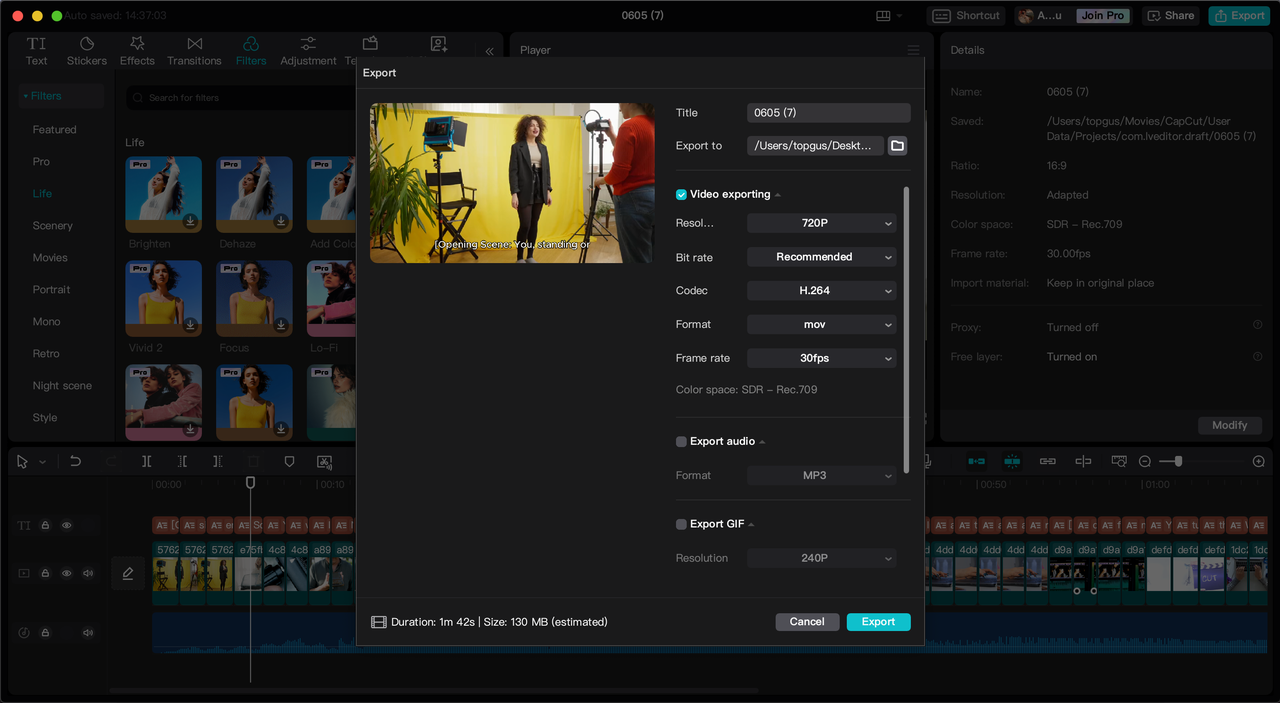This screenshot has height=703, width=1280.
Task: Click the delete left trim tool
Action: coord(182,461)
